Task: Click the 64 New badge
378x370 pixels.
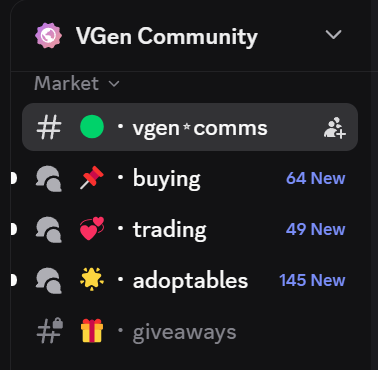Action: [315, 178]
